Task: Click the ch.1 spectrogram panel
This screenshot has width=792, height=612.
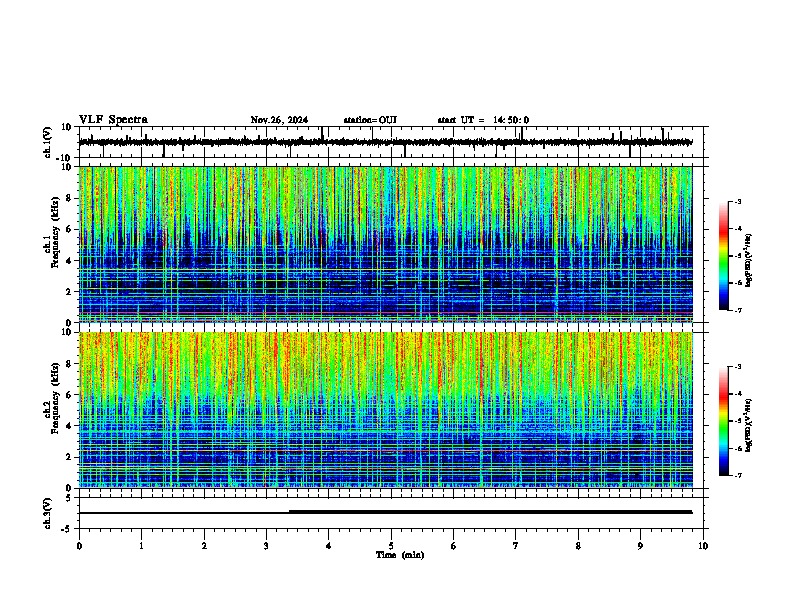Action: point(385,244)
